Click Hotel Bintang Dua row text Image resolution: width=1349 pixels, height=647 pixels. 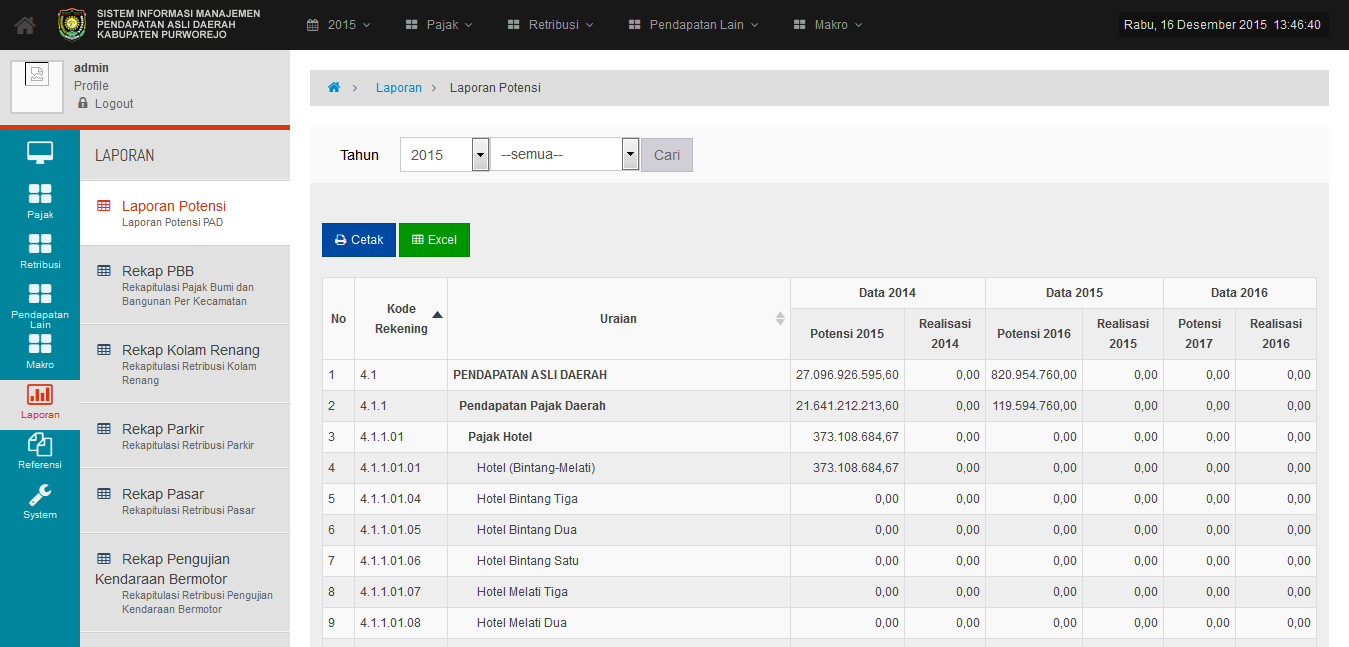pos(527,530)
